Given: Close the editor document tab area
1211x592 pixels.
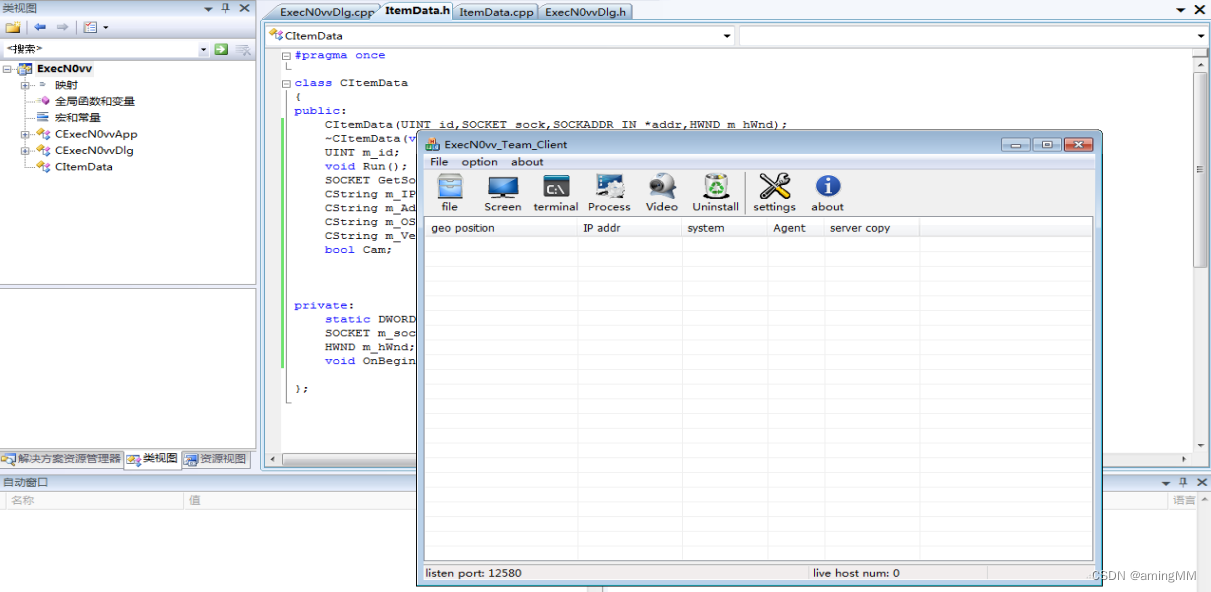Looking at the screenshot, I should tap(1199, 9).
